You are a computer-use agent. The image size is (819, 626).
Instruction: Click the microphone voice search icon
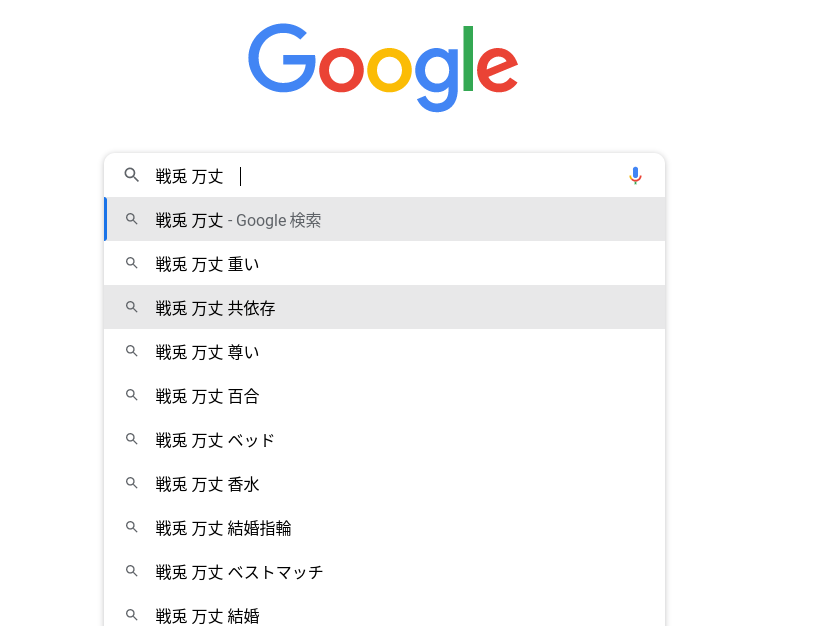coord(635,176)
